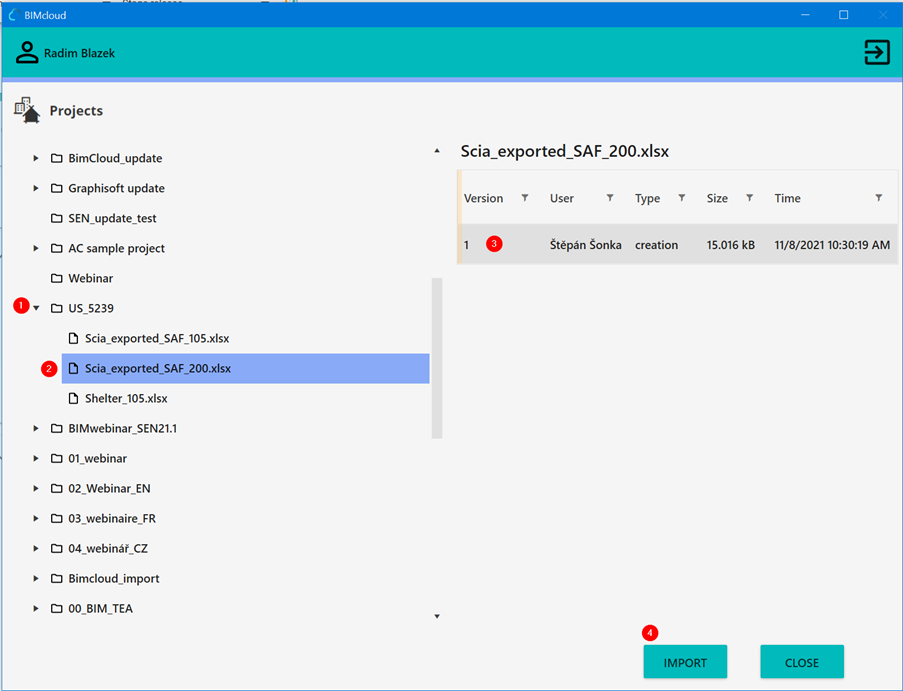
Task: Click the Projects buildings icon
Action: click(x=26, y=110)
